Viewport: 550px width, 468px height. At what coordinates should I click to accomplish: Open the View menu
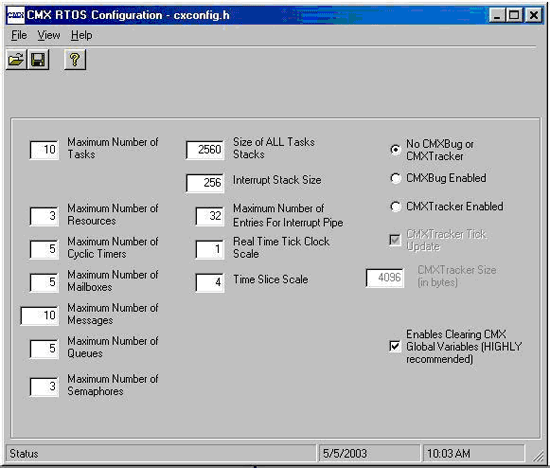49,35
